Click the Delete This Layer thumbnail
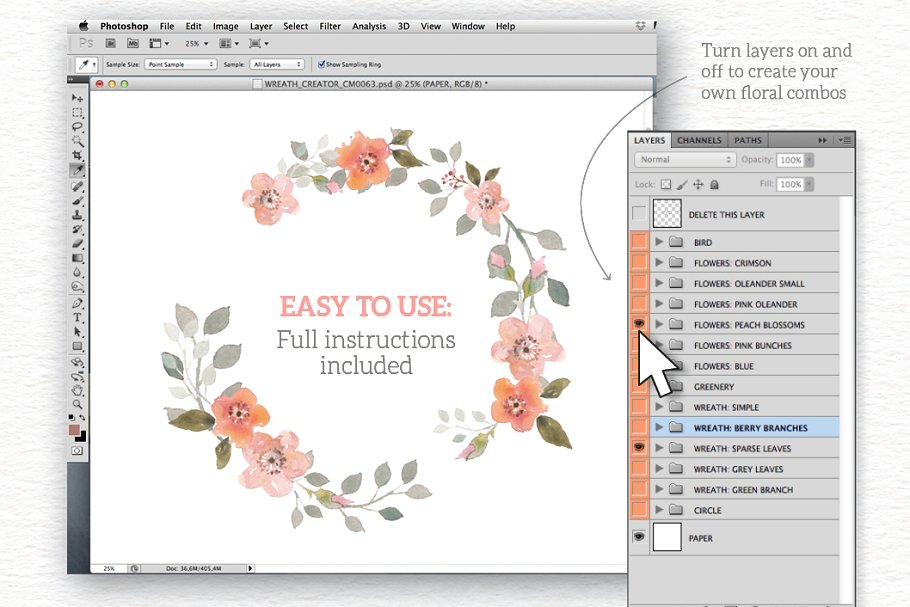The height and width of the screenshot is (607, 910). [x=666, y=214]
